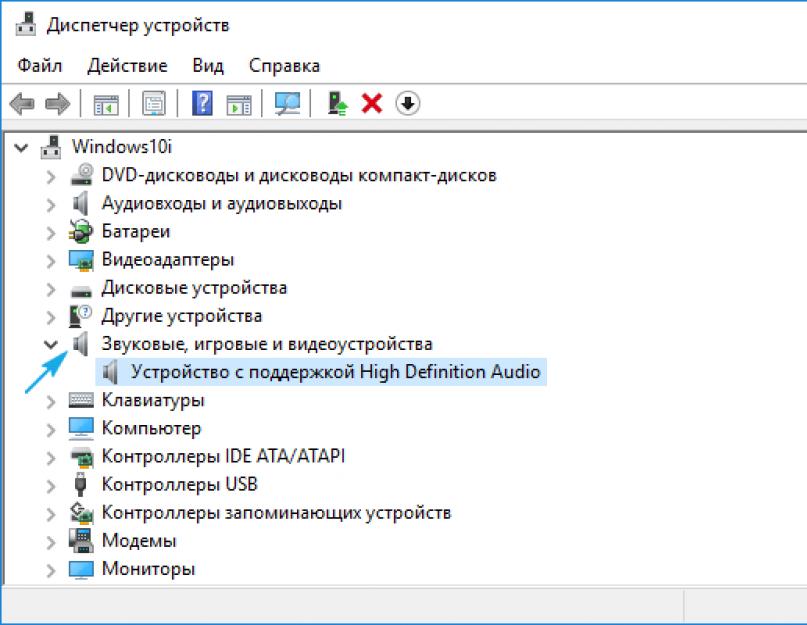Expand the Компьютер category
Viewport: 807px width, 625px height.
point(50,430)
